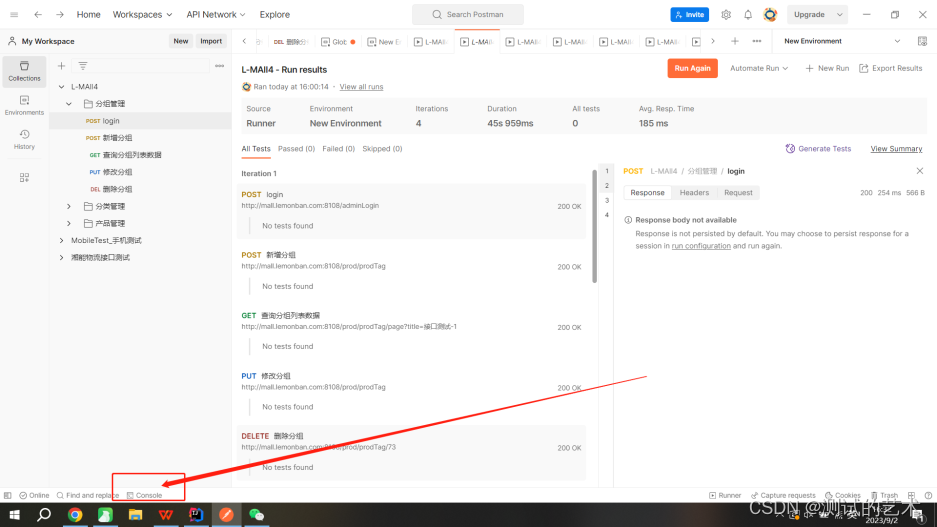Switch to the Headers tab
937x527 pixels.
click(694, 192)
